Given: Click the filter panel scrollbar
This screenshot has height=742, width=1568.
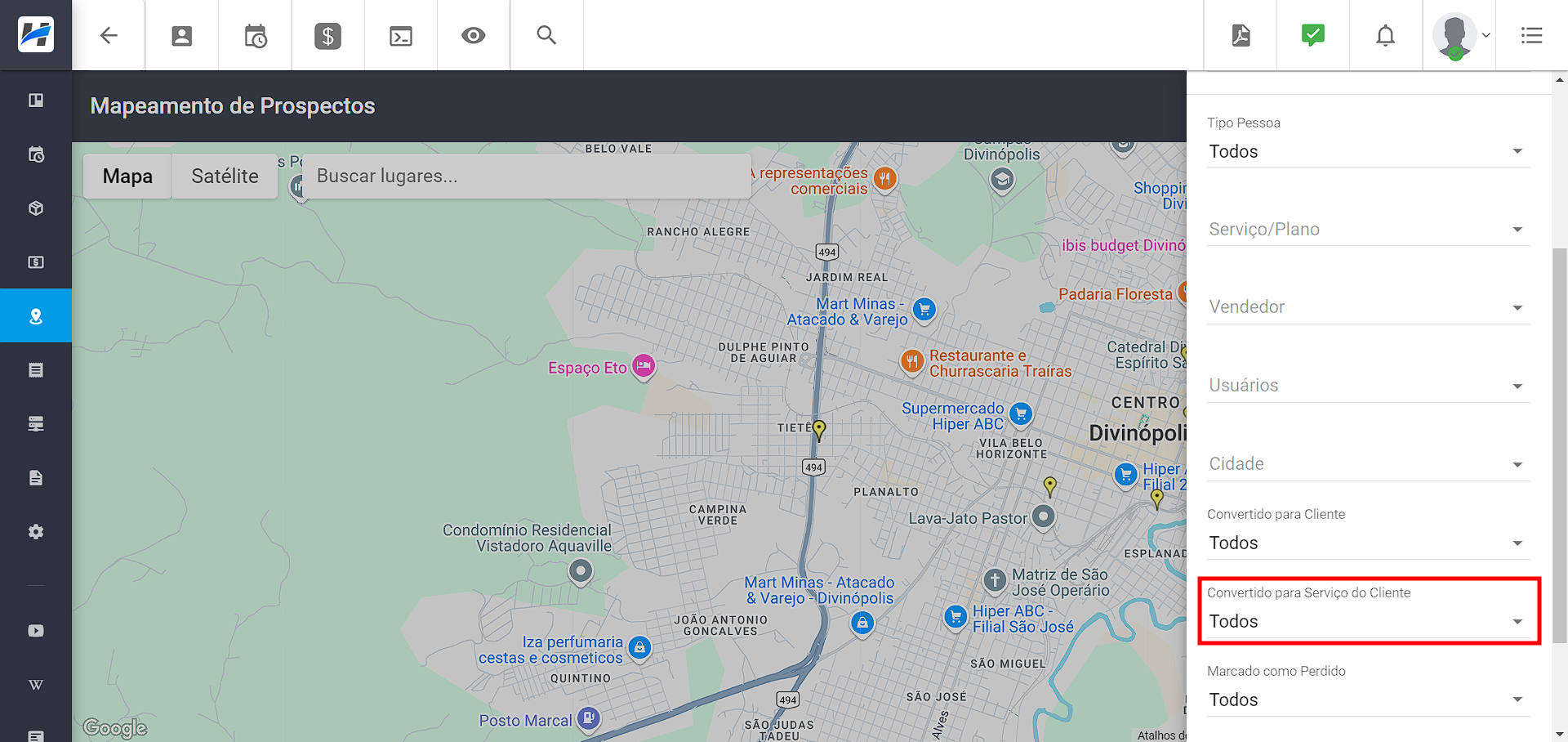Looking at the screenshot, I should click(x=1560, y=445).
